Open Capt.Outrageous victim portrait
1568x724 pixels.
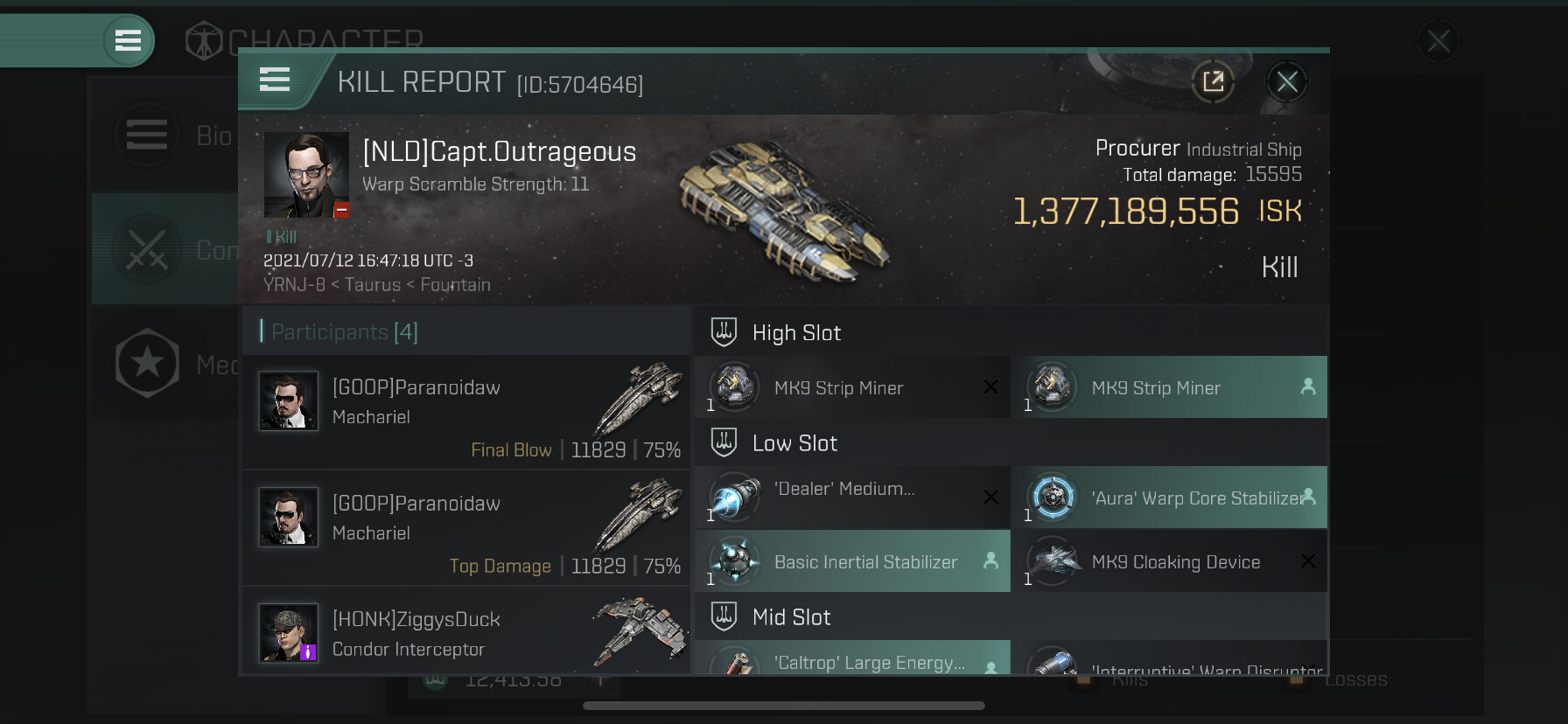tap(306, 174)
